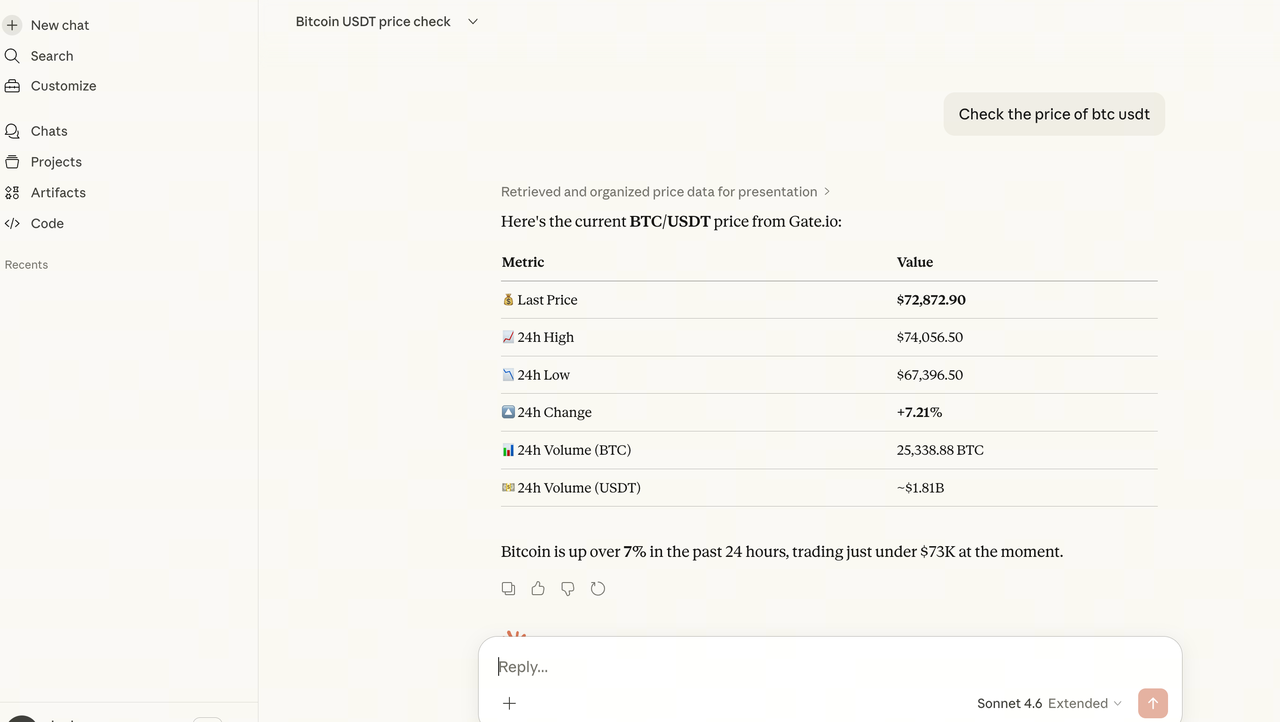Image resolution: width=1280 pixels, height=722 pixels.
Task: Click the Bitcoin USDT price check title
Action: [373, 22]
